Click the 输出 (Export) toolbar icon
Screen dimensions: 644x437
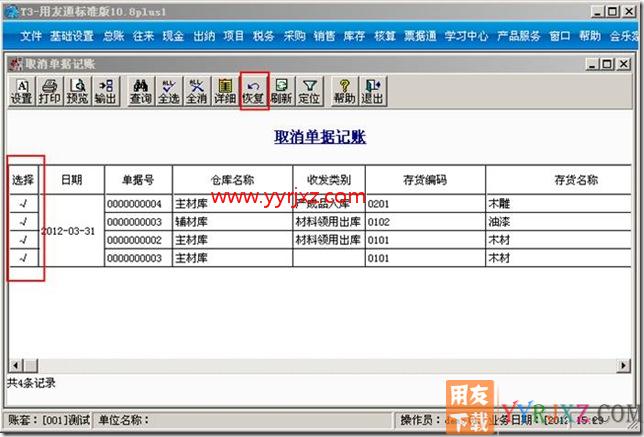(106, 91)
